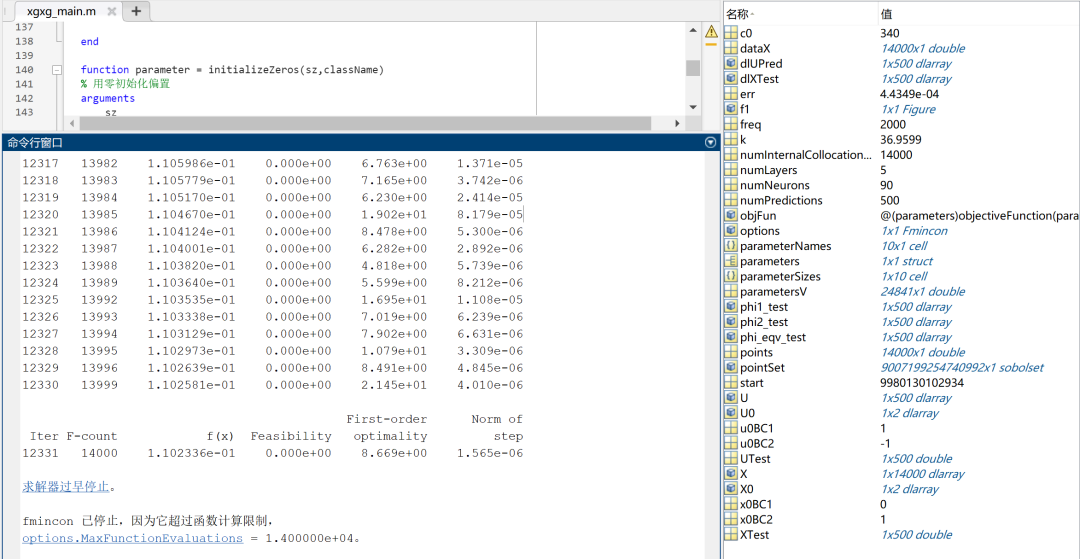Open the 求解器过早停止 link
Image resolution: width=1080 pixels, height=559 pixels.
pyautogui.click(x=66, y=487)
